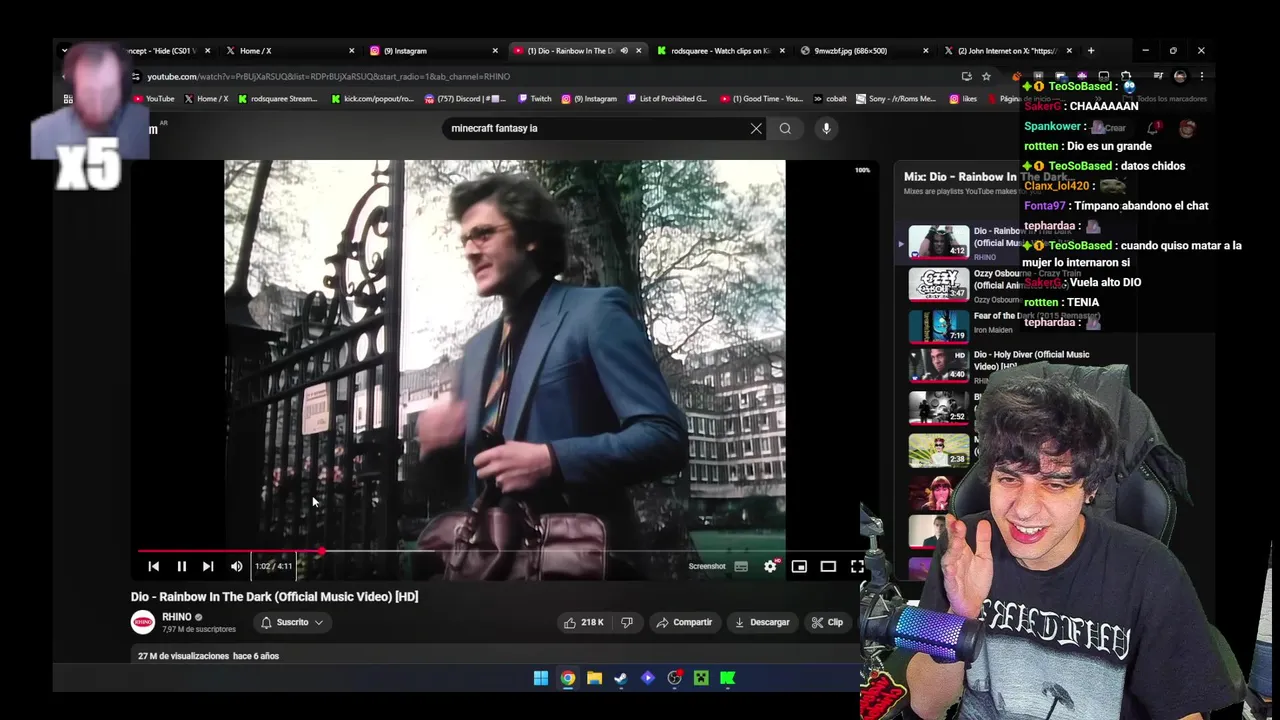Open List of Prohibited G... bookmark
This screenshot has height=720, width=1280.
(666, 99)
